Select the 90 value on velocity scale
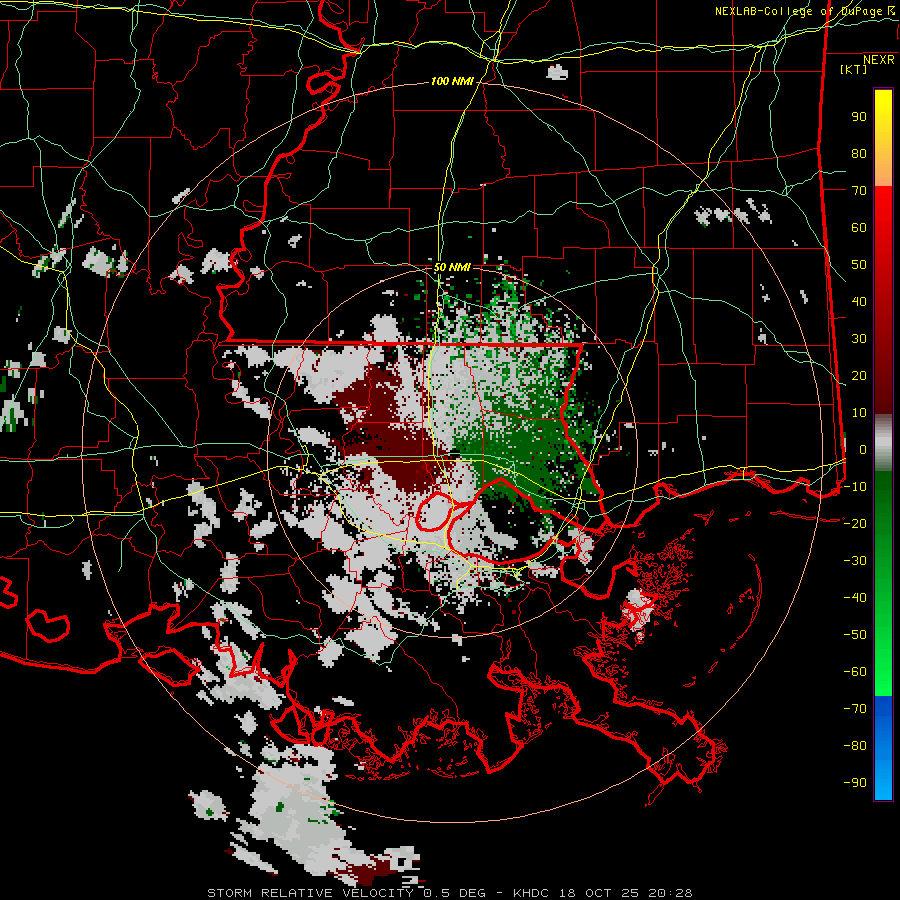 click(859, 117)
